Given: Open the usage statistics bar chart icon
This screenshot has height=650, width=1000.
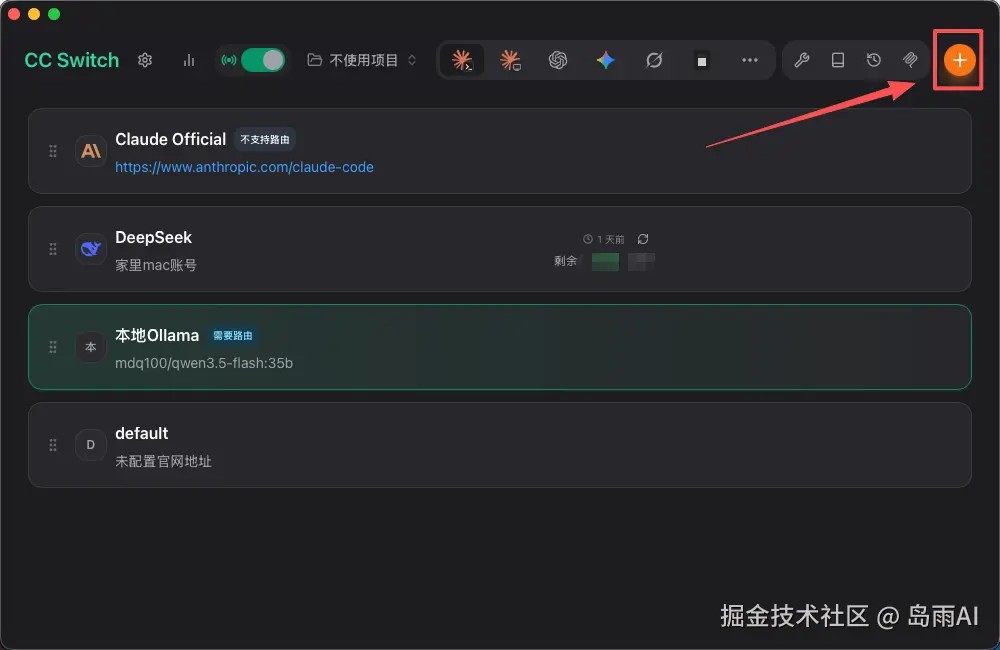Looking at the screenshot, I should point(189,60).
